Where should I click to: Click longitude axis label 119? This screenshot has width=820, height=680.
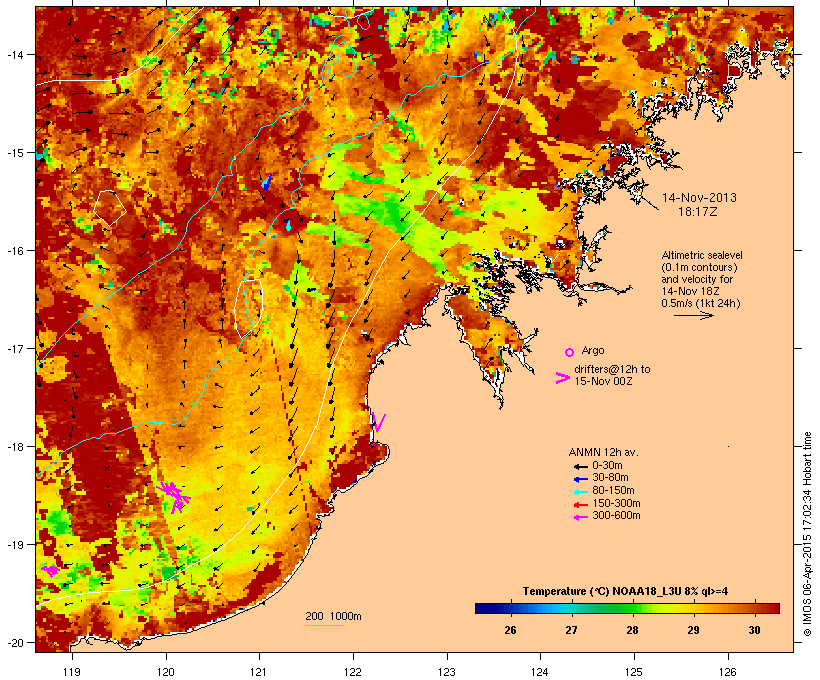pos(72,672)
